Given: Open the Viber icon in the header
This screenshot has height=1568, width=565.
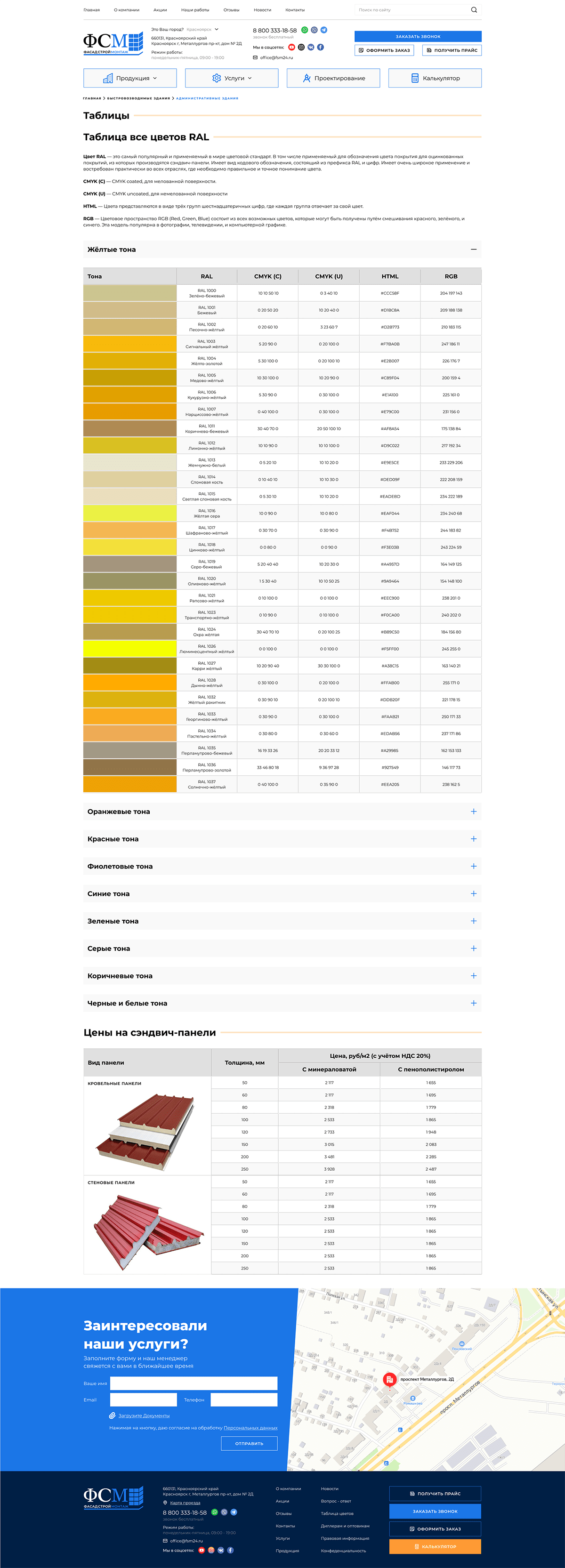Looking at the screenshot, I should (314, 30).
